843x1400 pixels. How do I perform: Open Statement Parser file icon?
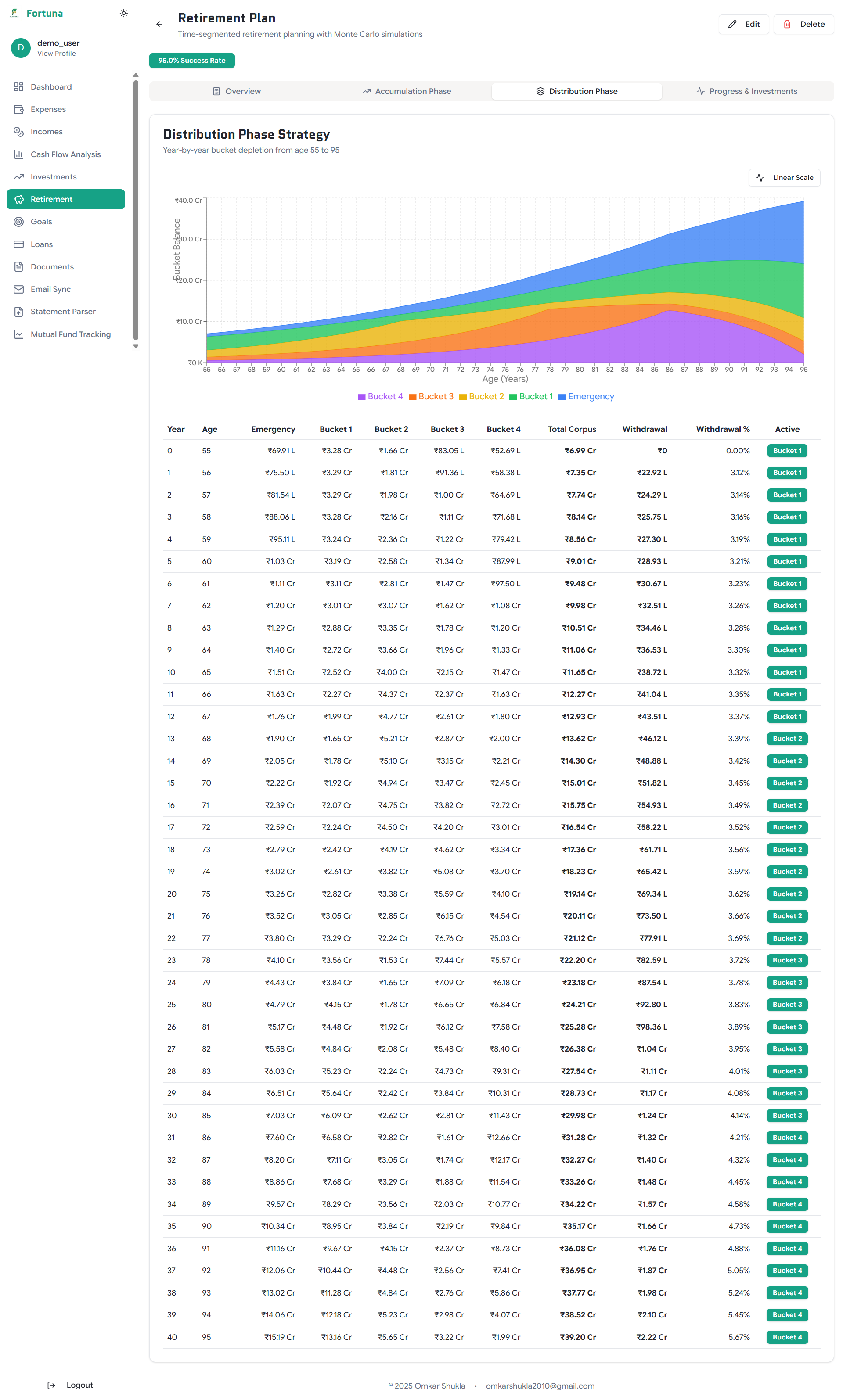tap(19, 312)
